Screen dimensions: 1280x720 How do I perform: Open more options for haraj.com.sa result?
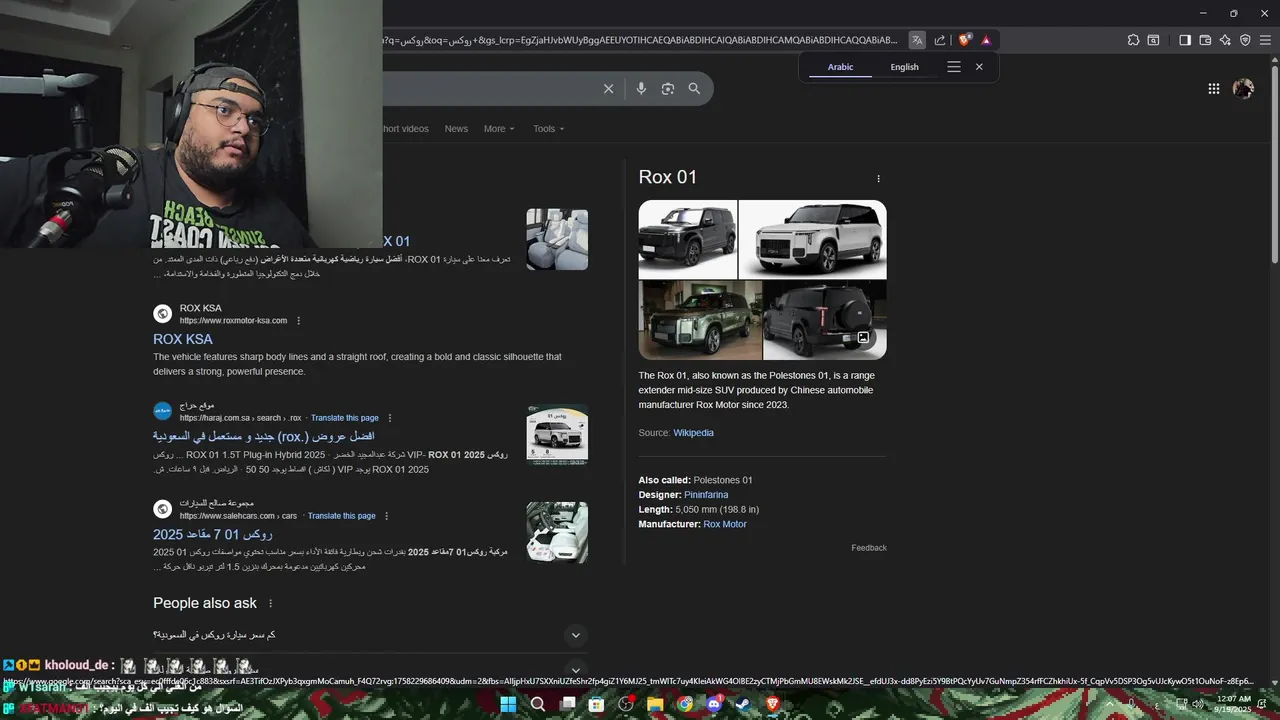point(390,418)
